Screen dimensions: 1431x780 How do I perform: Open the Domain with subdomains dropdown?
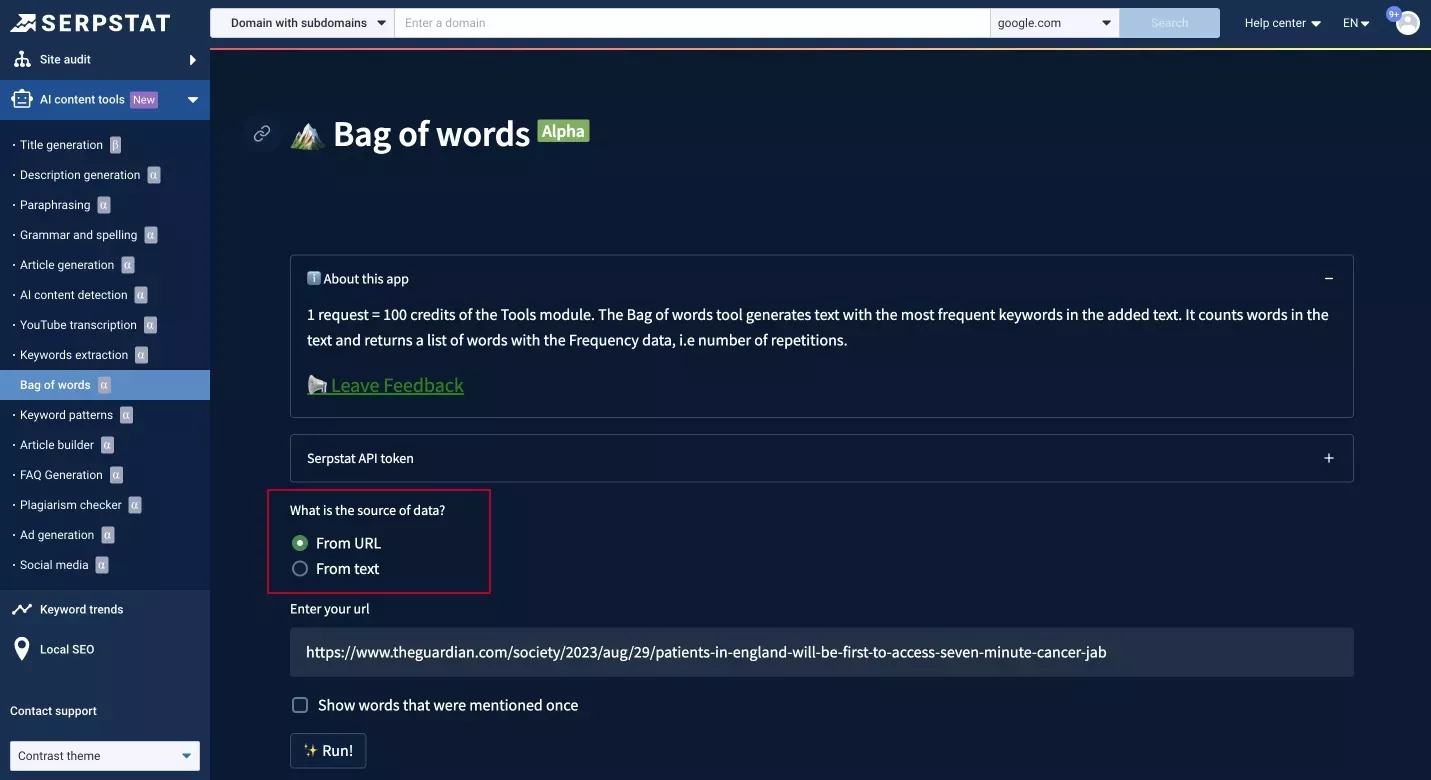(x=302, y=23)
